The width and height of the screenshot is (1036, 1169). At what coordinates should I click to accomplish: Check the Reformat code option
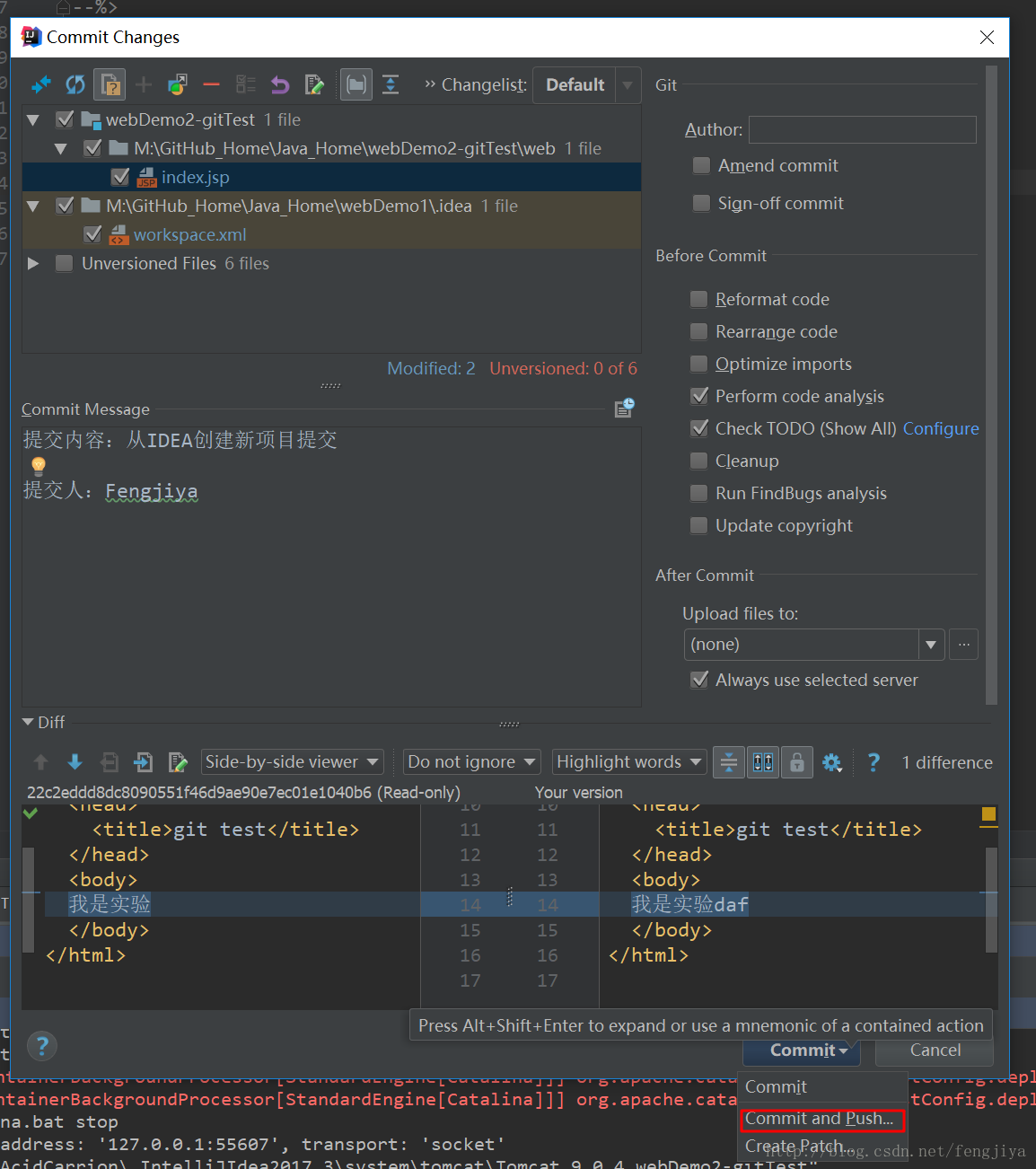coord(698,299)
